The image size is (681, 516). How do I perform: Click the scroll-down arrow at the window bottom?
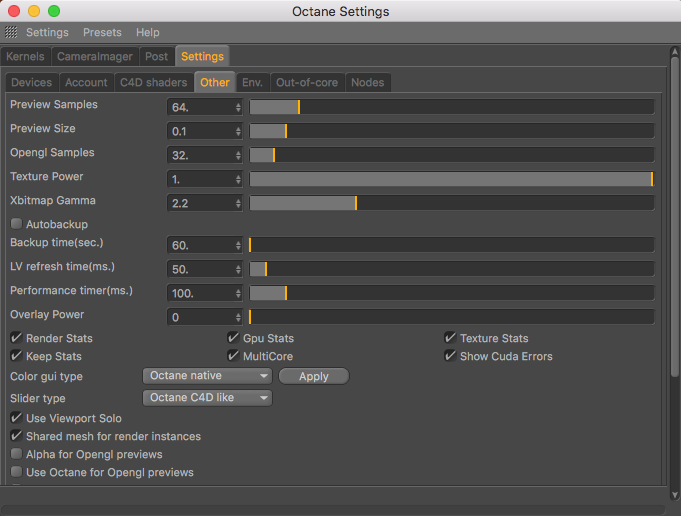click(672, 494)
